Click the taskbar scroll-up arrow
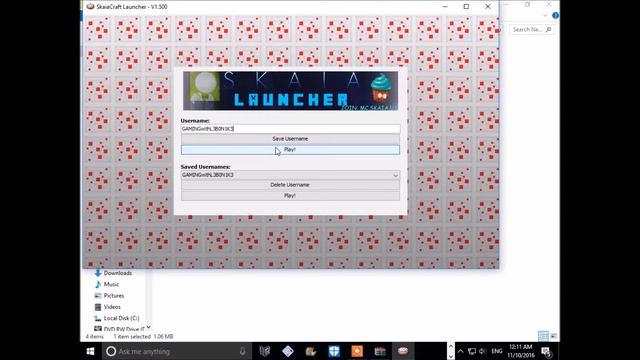640x360 pixels. tap(451, 347)
